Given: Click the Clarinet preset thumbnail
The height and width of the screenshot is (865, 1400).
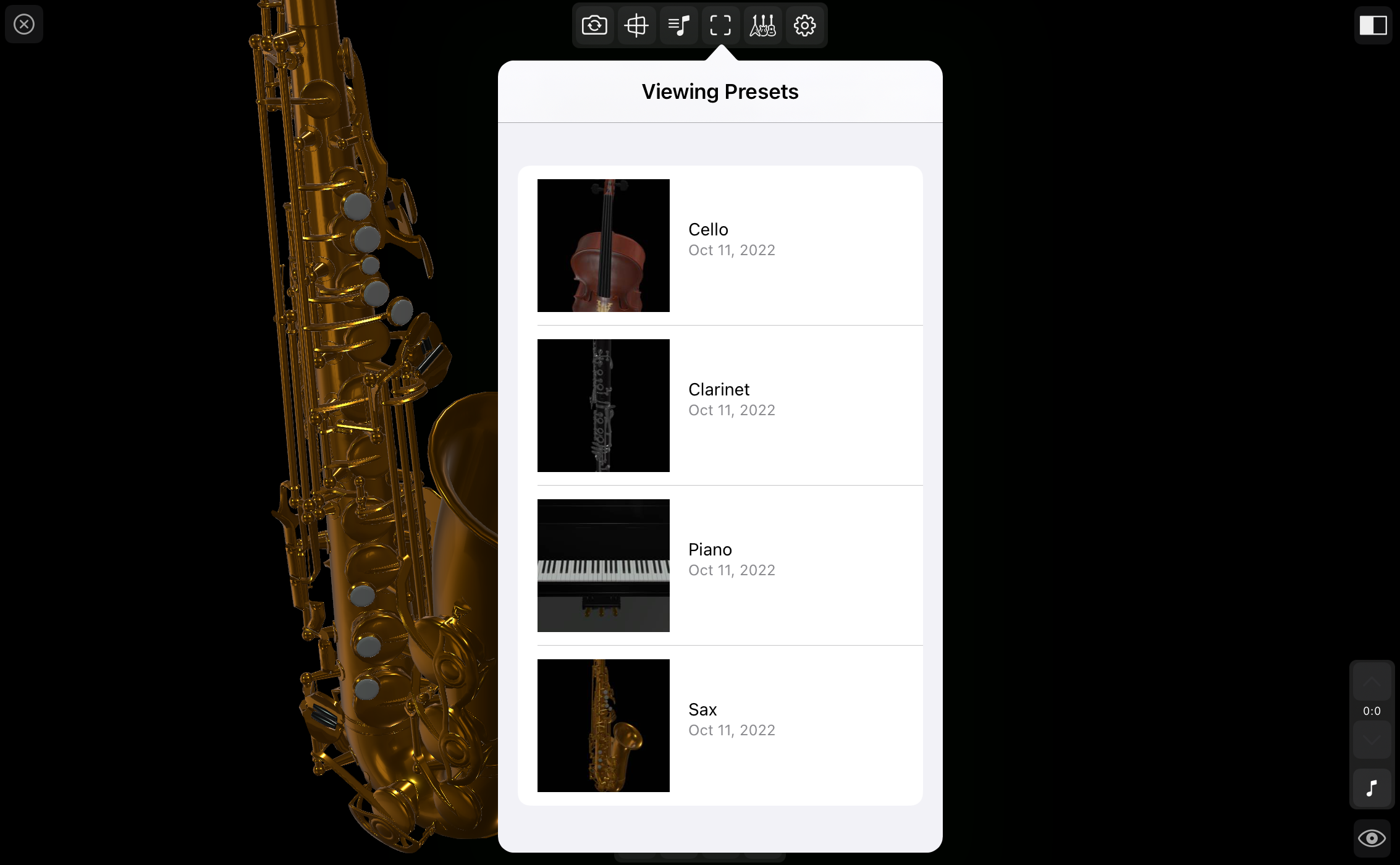Looking at the screenshot, I should tap(604, 405).
